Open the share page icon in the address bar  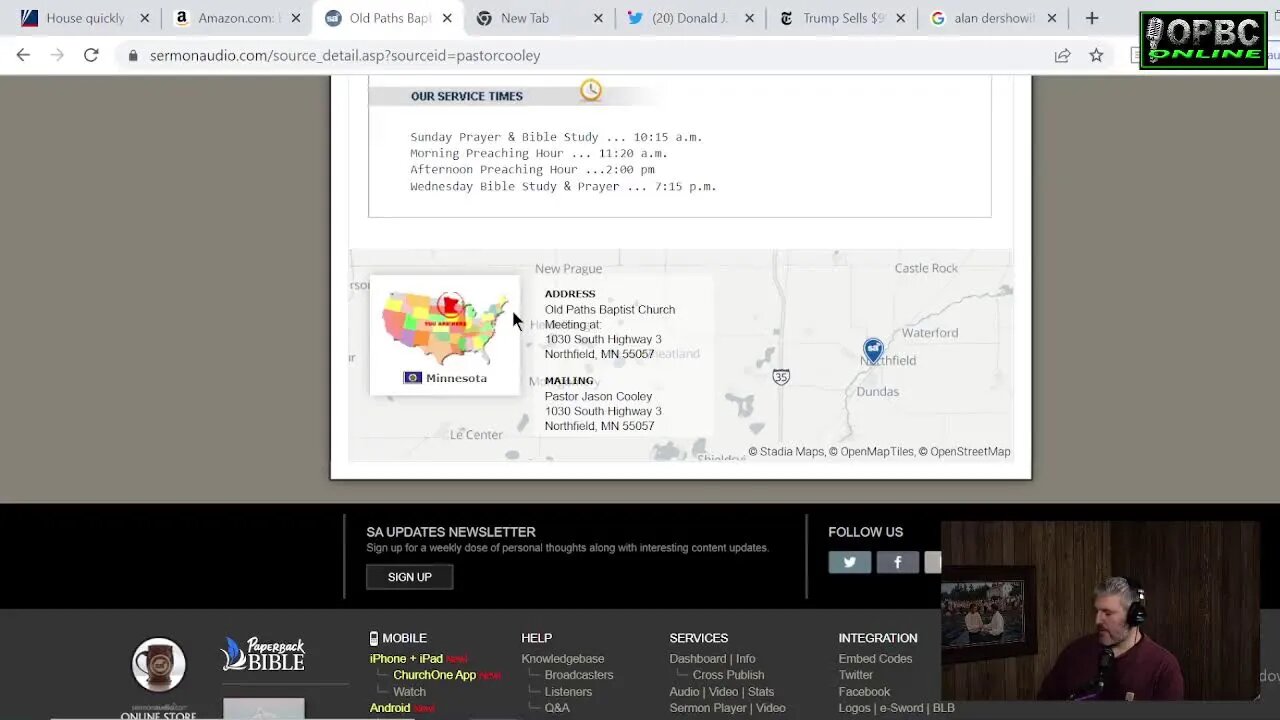tap(1062, 55)
